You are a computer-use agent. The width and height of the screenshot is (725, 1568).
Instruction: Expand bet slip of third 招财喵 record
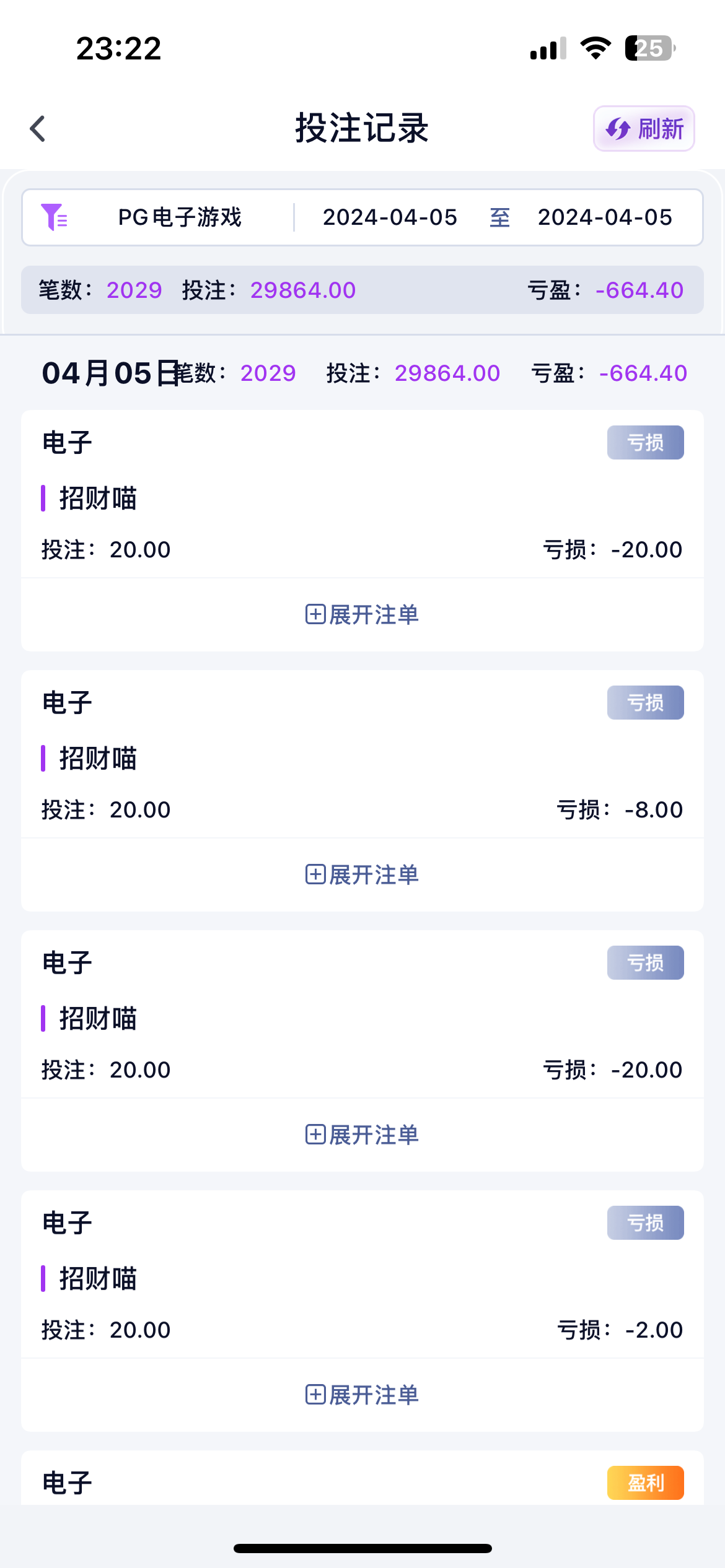(x=362, y=1135)
